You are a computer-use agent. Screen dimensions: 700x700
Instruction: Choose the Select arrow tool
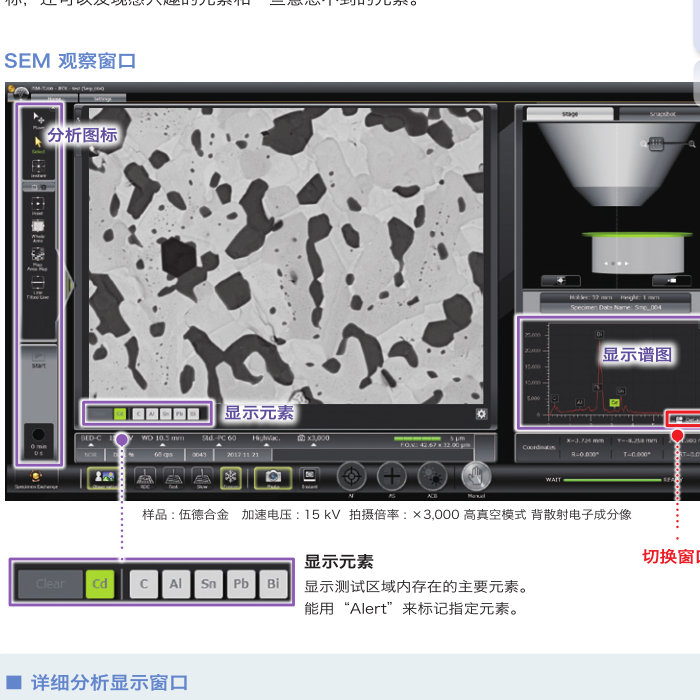[x=38, y=142]
